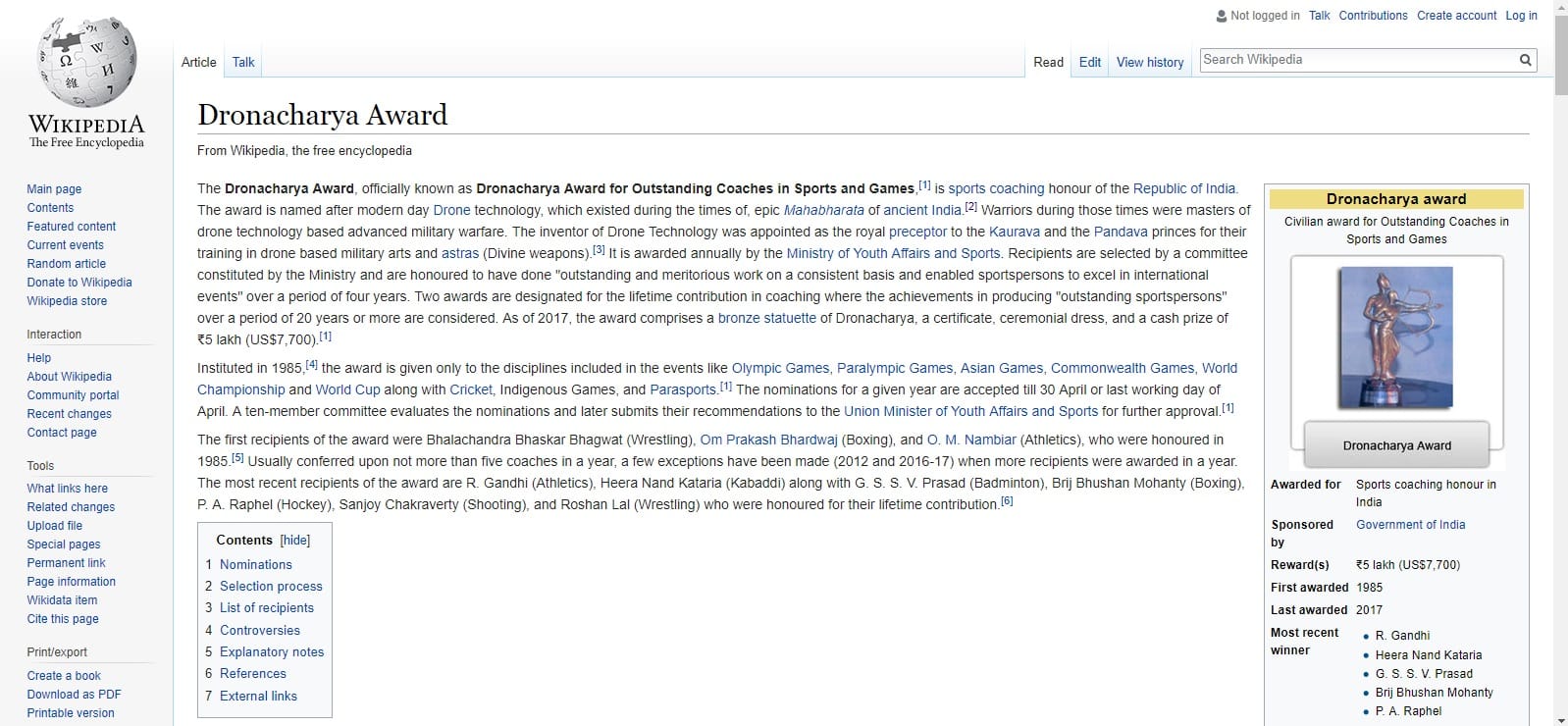Click the not logged in user icon

[1221, 16]
